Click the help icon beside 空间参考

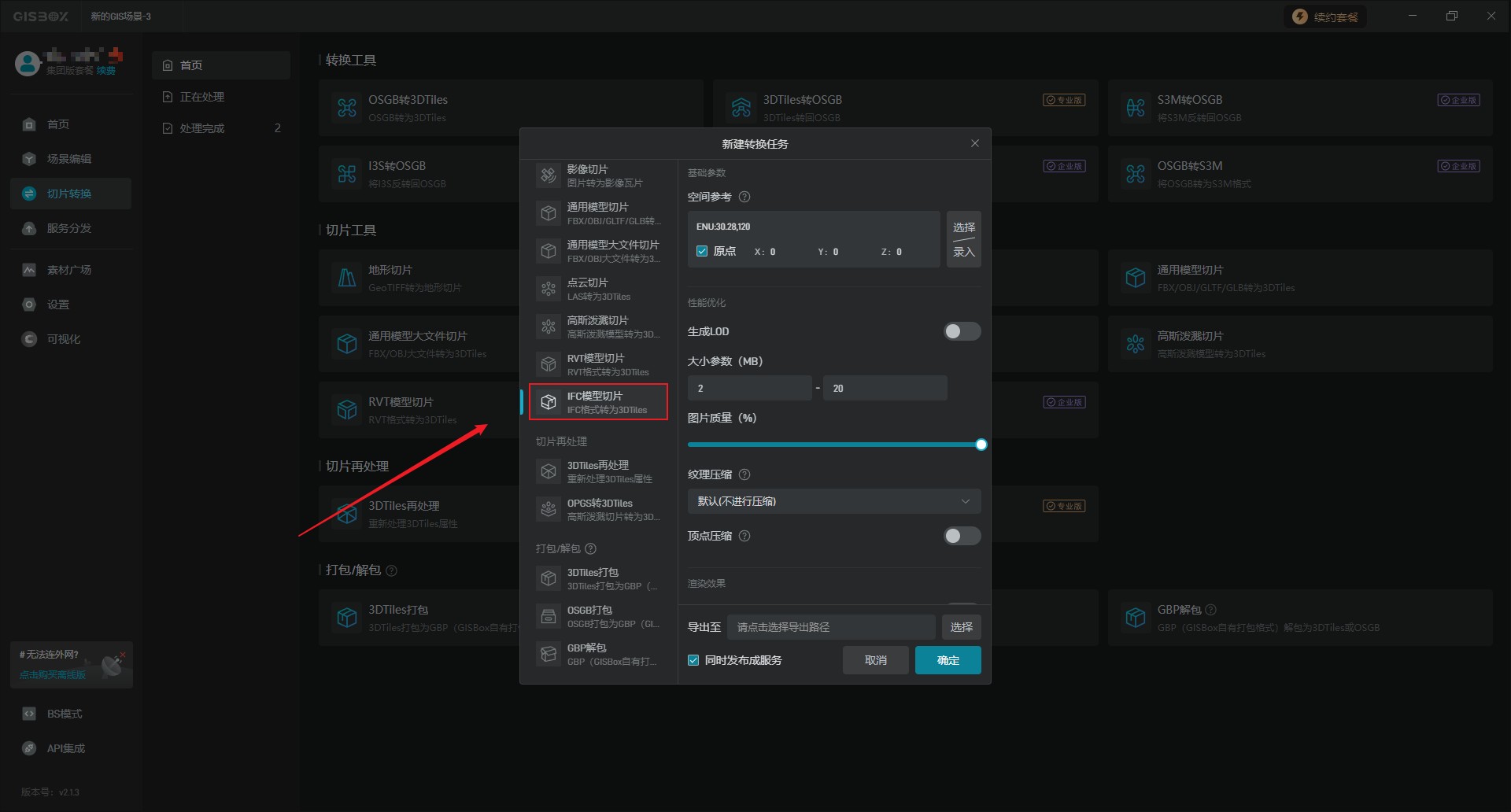point(744,197)
